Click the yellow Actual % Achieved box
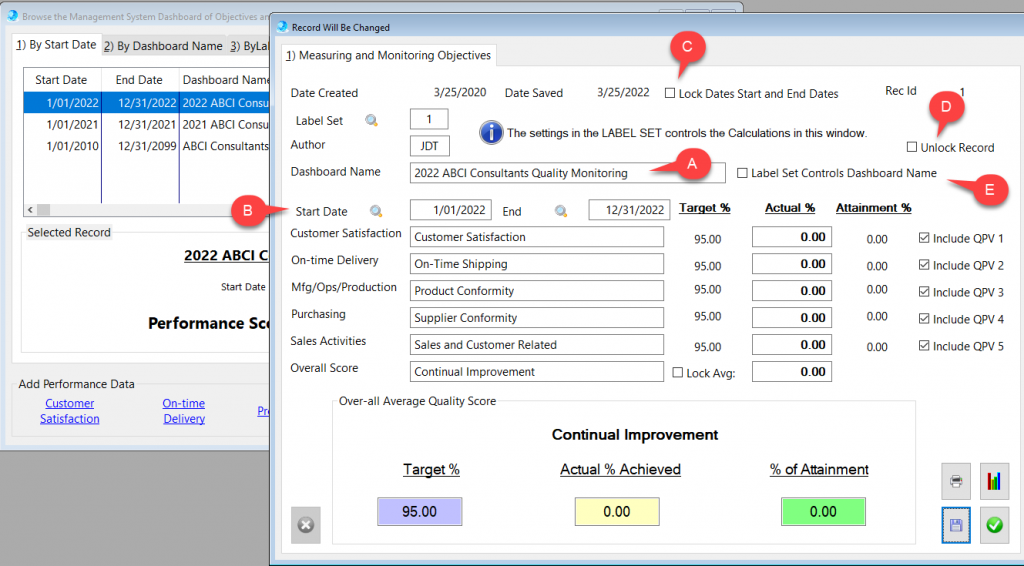 (x=616, y=511)
